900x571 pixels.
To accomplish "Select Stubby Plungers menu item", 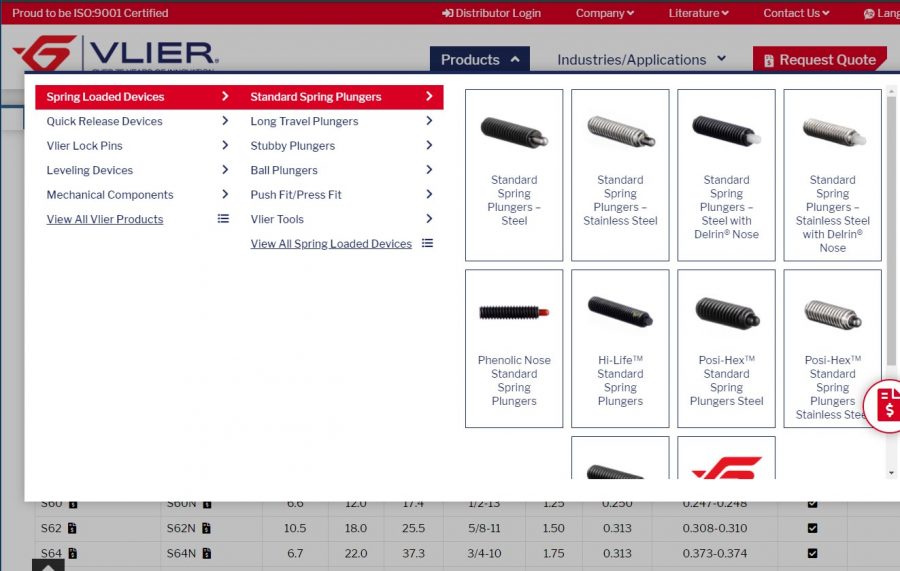I will pos(341,146).
